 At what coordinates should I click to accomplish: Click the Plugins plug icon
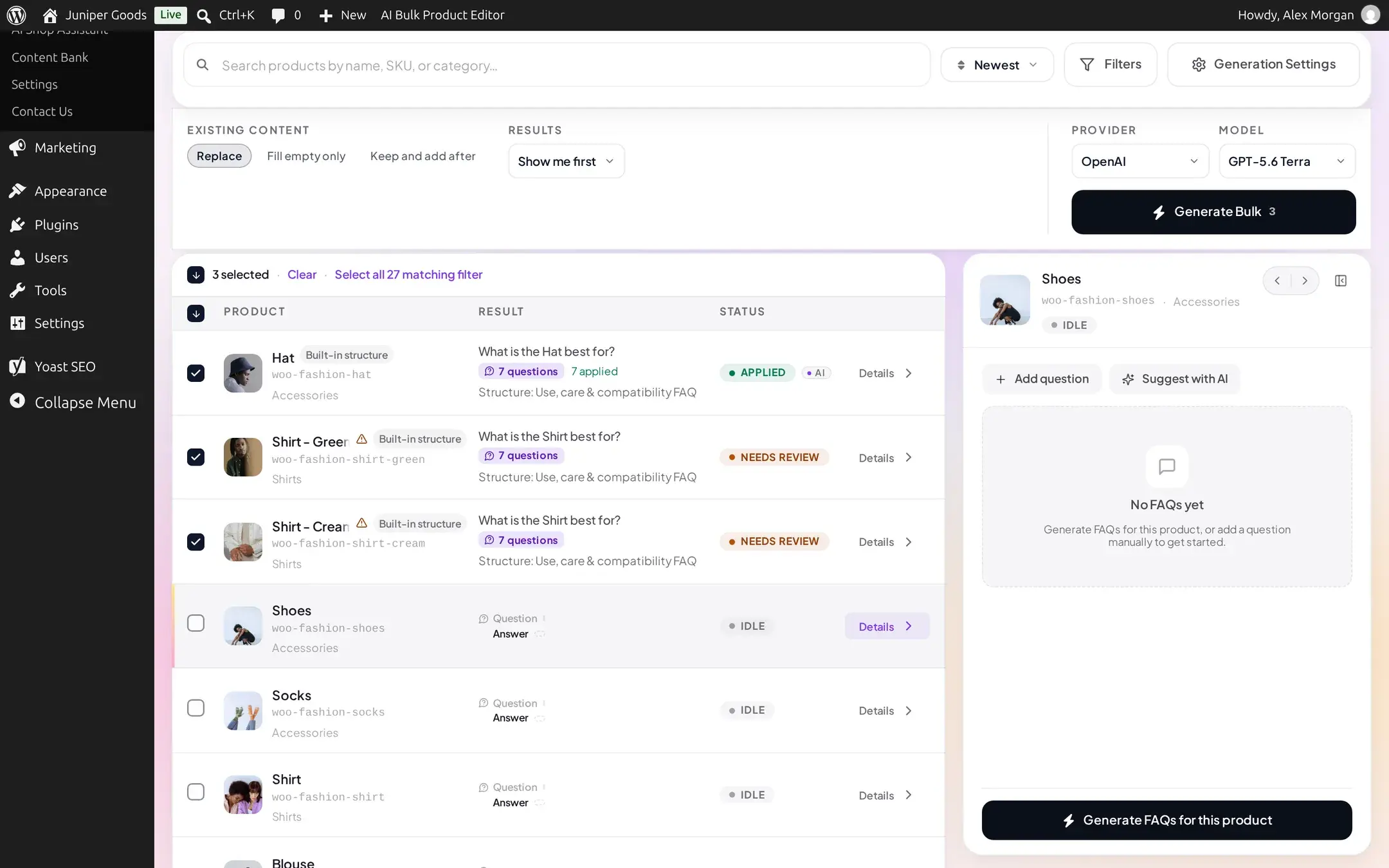click(17, 224)
